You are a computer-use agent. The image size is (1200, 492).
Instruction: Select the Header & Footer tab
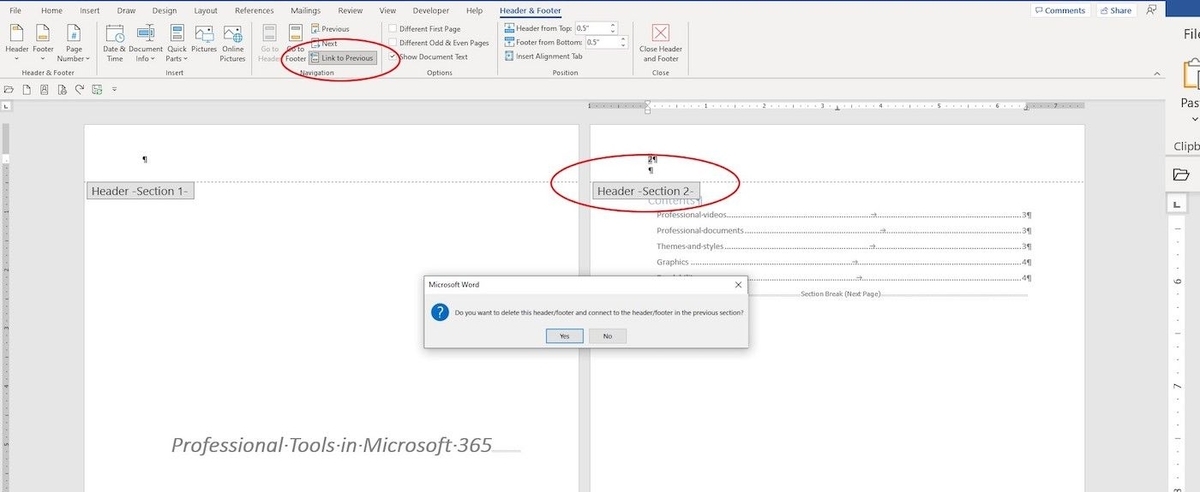(530, 10)
